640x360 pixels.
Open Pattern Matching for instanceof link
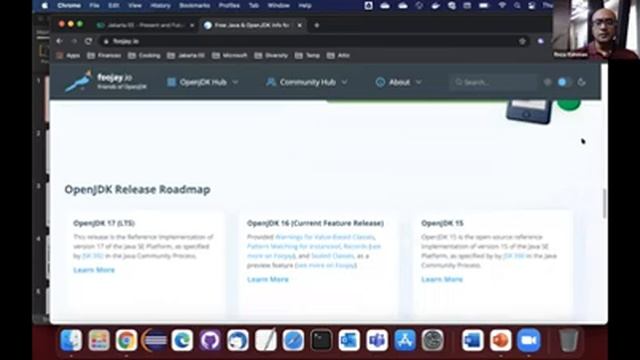click(x=293, y=246)
